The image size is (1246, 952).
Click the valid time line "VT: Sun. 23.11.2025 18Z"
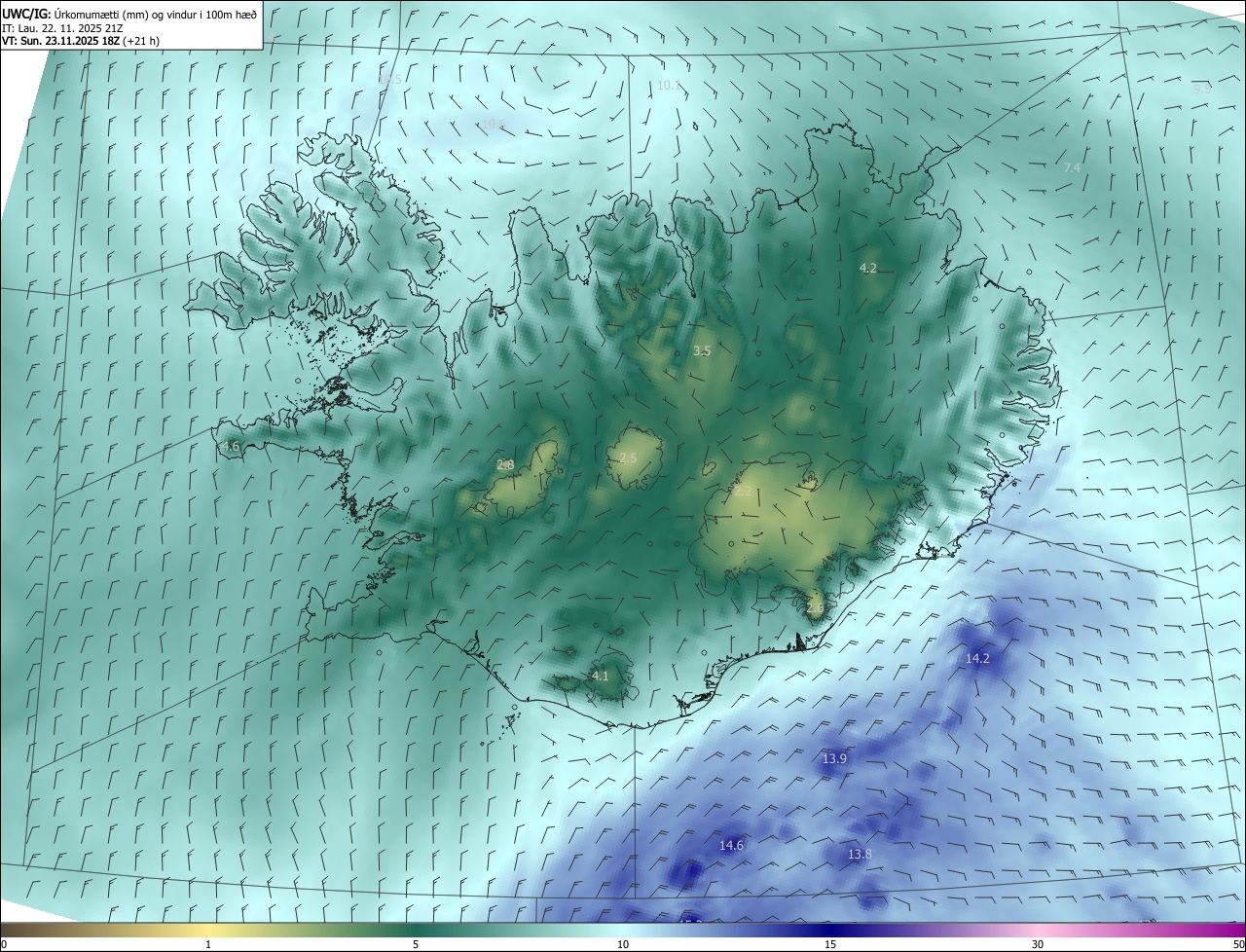pyautogui.click(x=82, y=42)
